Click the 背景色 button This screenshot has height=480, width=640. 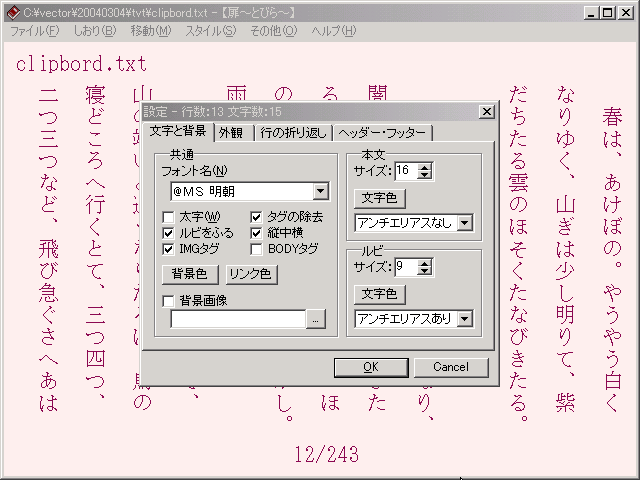pyautogui.click(x=190, y=274)
